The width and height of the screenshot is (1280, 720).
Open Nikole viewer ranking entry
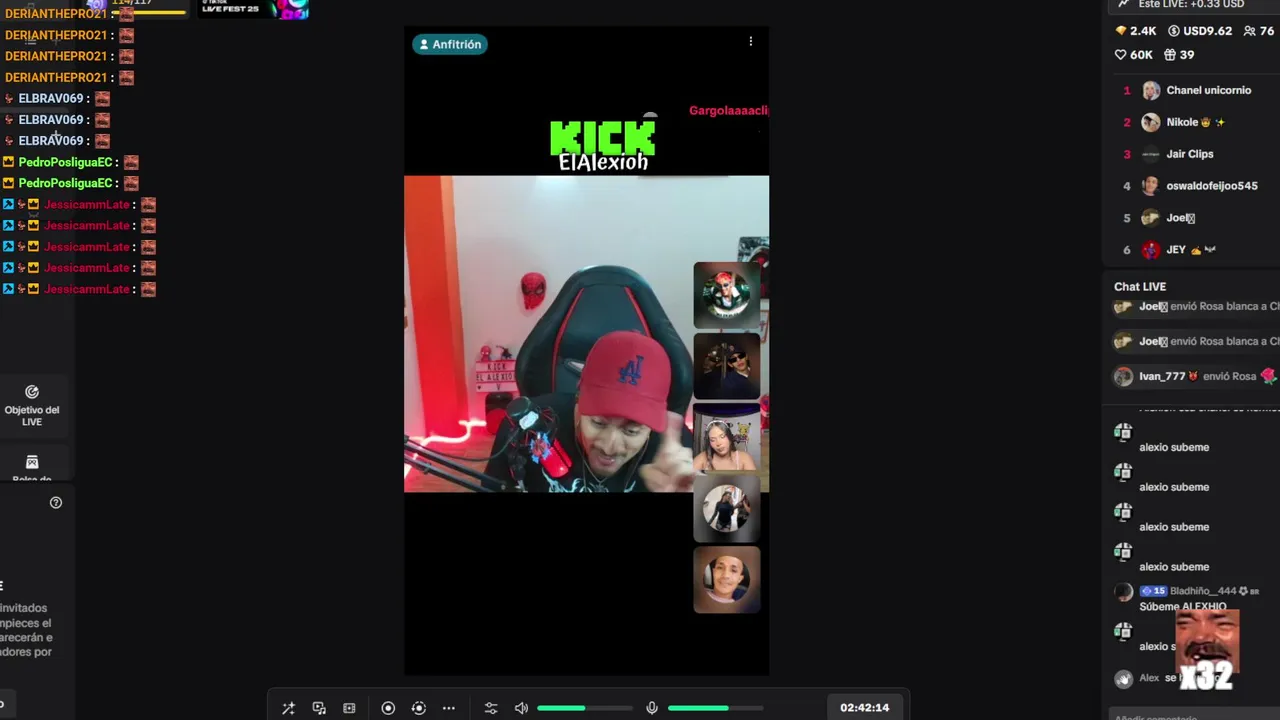click(1196, 122)
